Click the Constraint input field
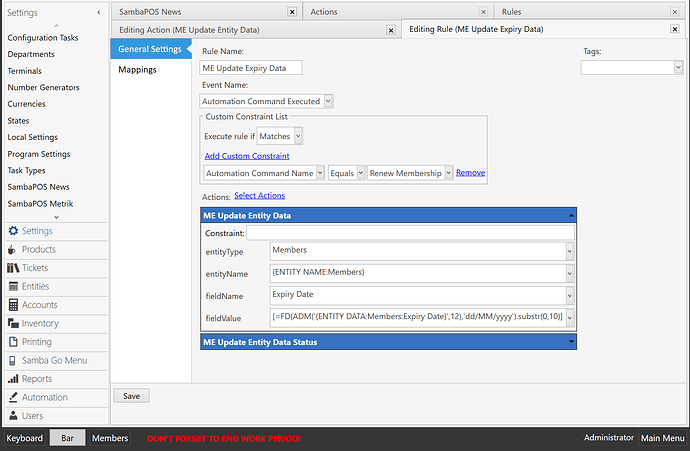 (x=410, y=233)
